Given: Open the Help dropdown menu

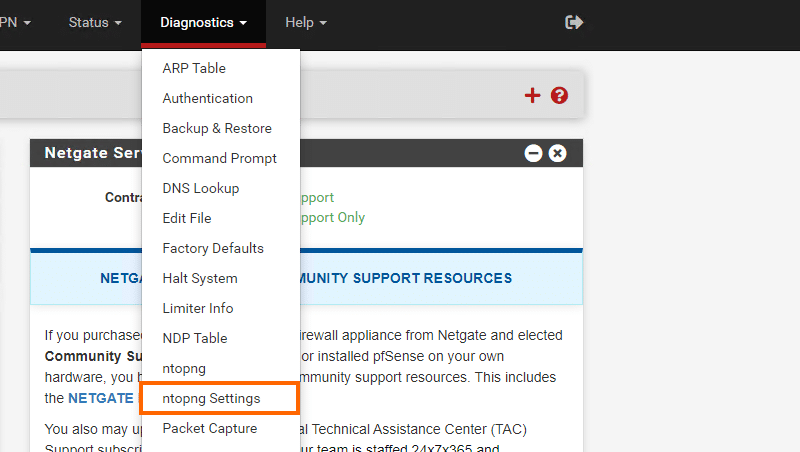Looking at the screenshot, I should tap(305, 22).
